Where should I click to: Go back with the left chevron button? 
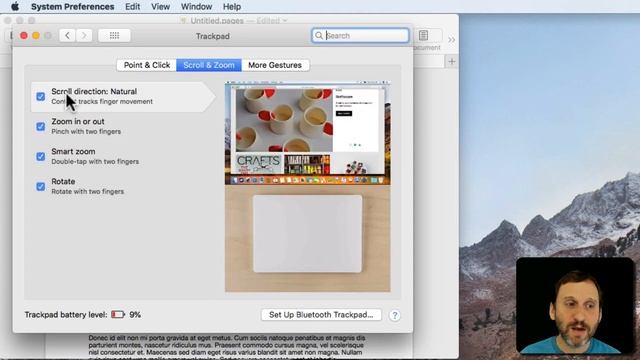tap(67, 36)
